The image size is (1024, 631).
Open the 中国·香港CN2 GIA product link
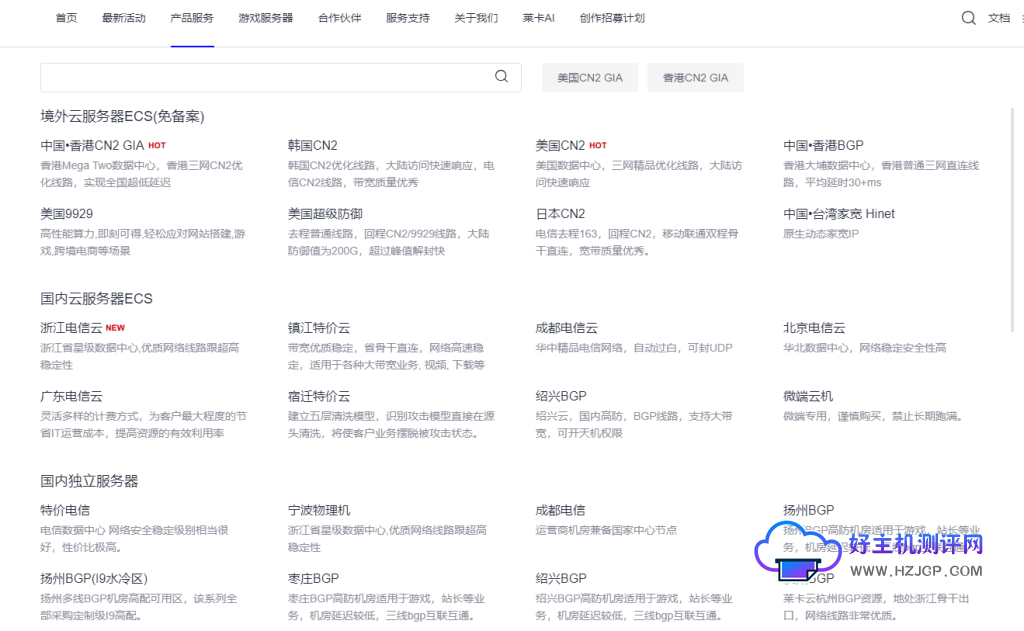(90, 144)
